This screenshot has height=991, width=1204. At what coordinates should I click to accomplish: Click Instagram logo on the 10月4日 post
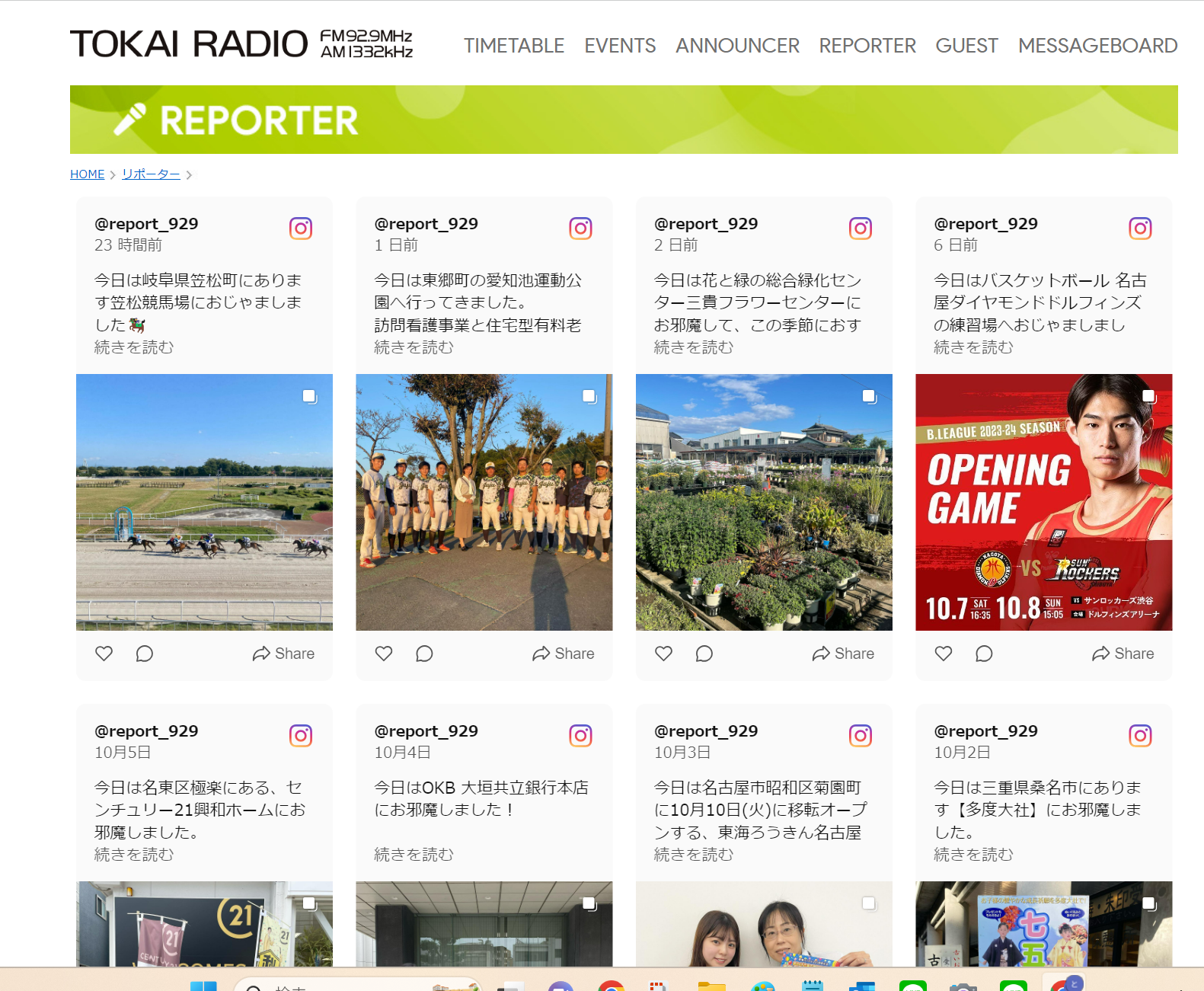580,736
